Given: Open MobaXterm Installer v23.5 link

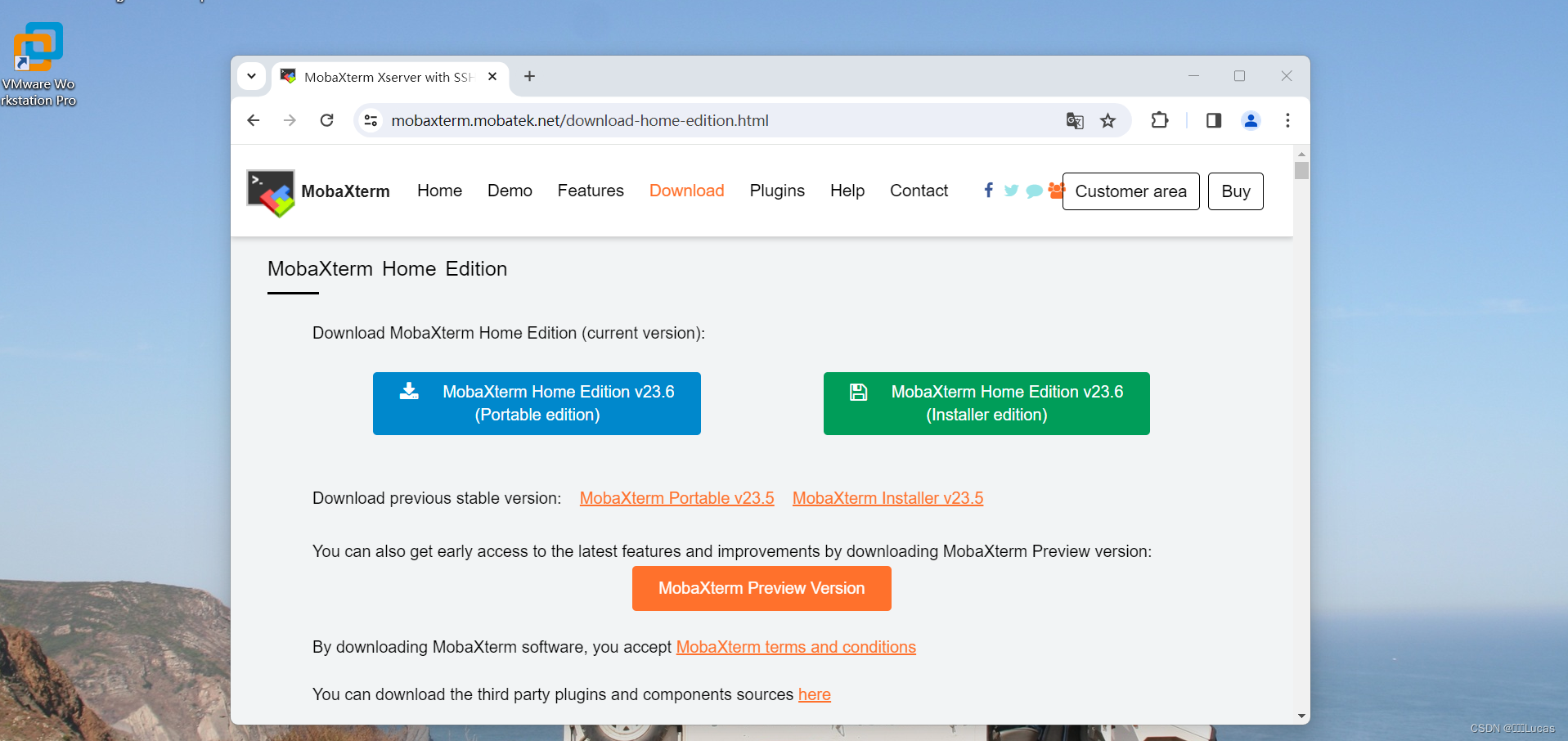Looking at the screenshot, I should pos(887,498).
